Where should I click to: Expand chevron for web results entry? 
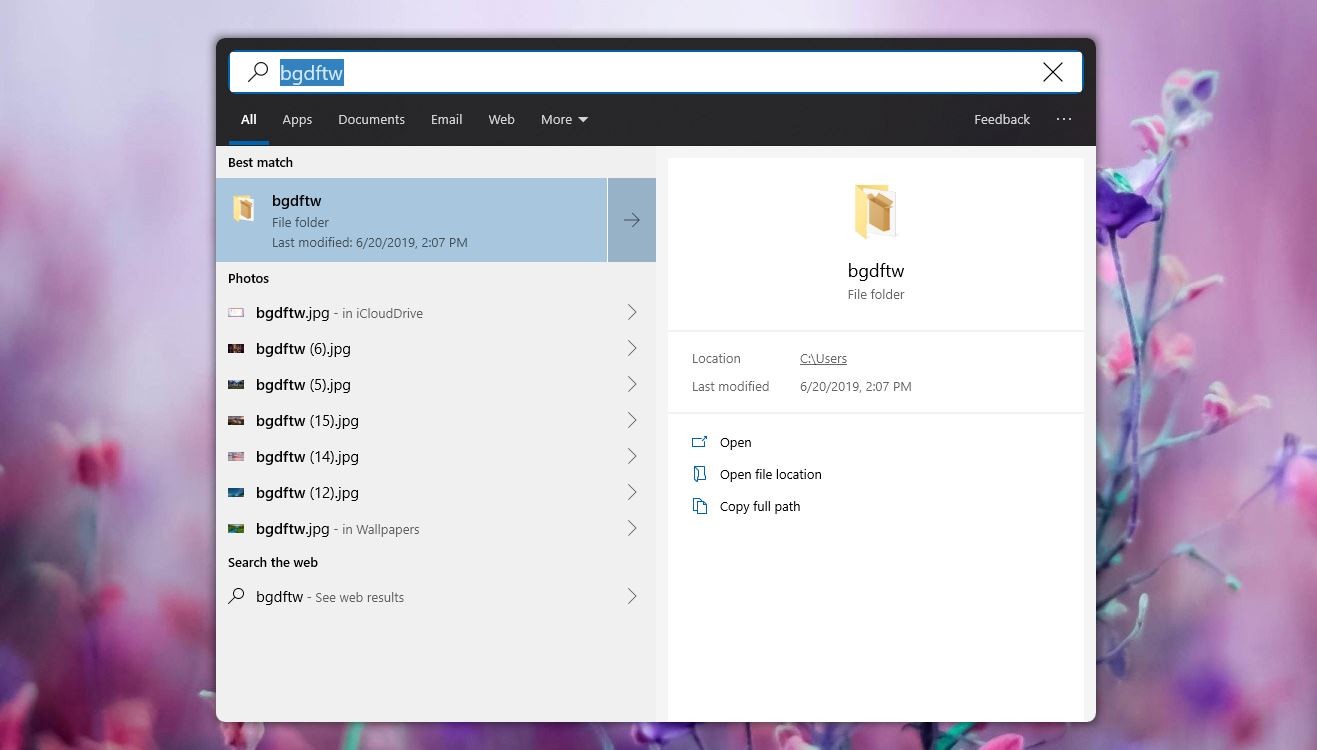click(x=632, y=597)
